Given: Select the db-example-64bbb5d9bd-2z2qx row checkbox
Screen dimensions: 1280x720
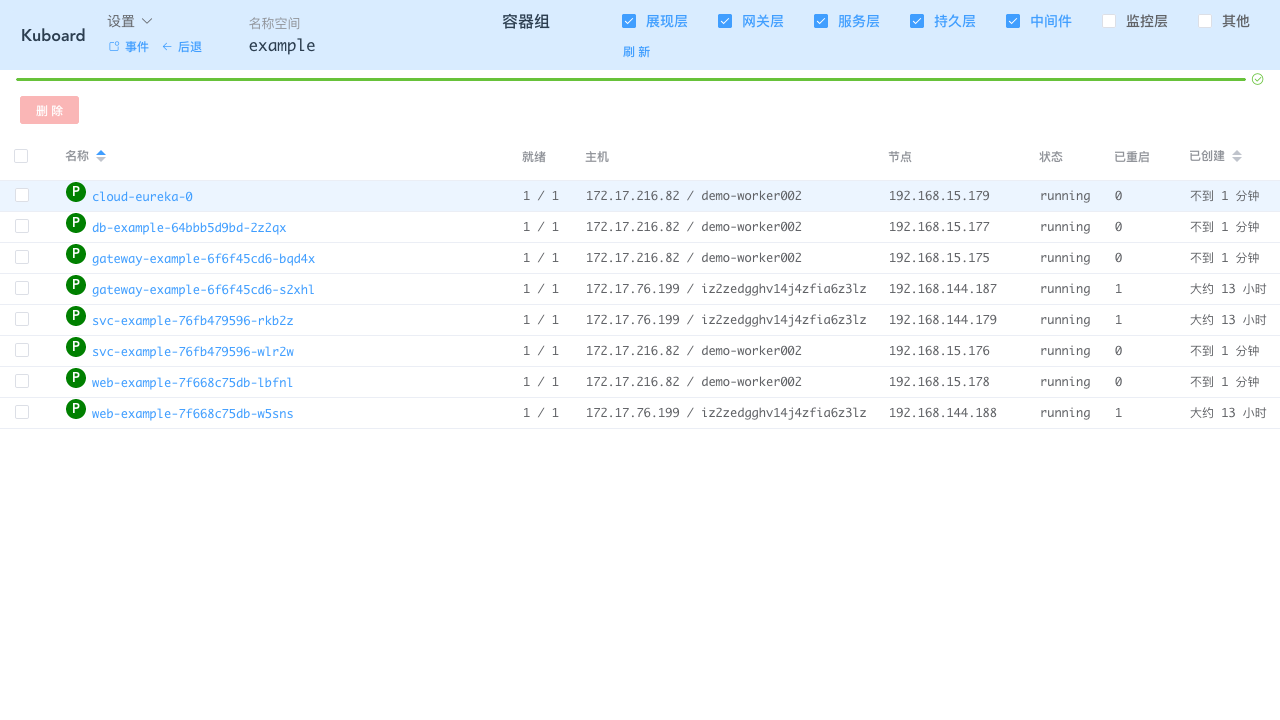Looking at the screenshot, I should [22, 226].
